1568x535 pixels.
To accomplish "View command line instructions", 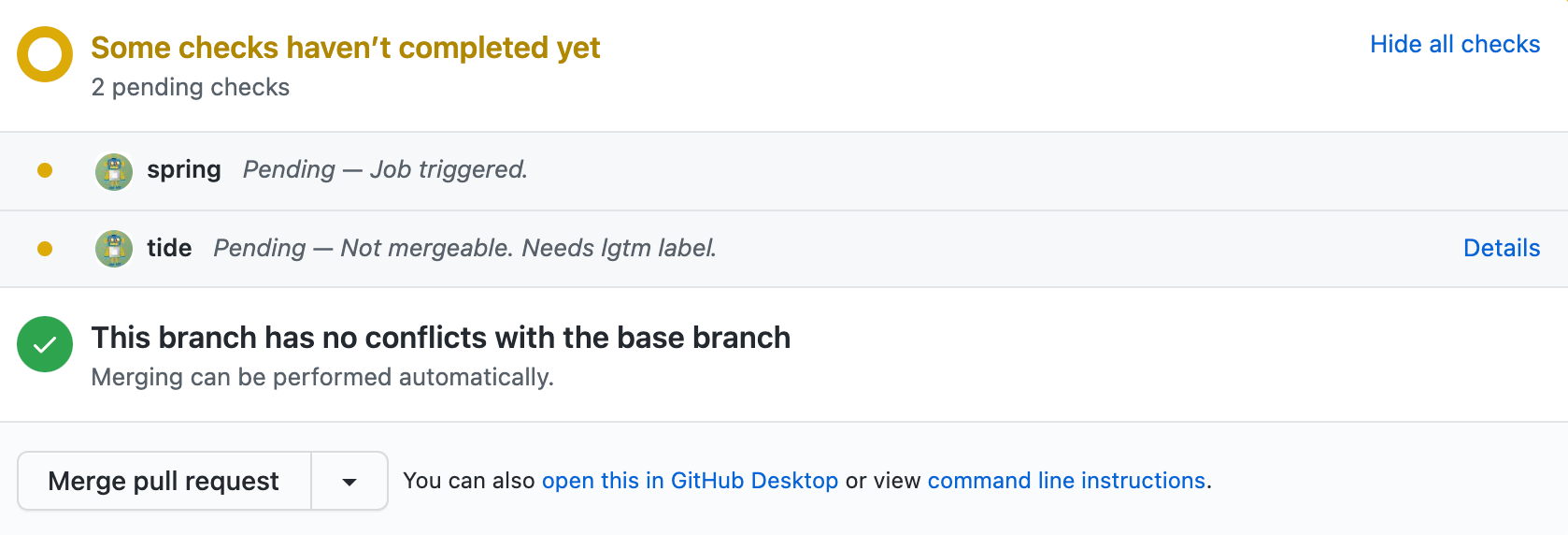I will (x=1066, y=481).
